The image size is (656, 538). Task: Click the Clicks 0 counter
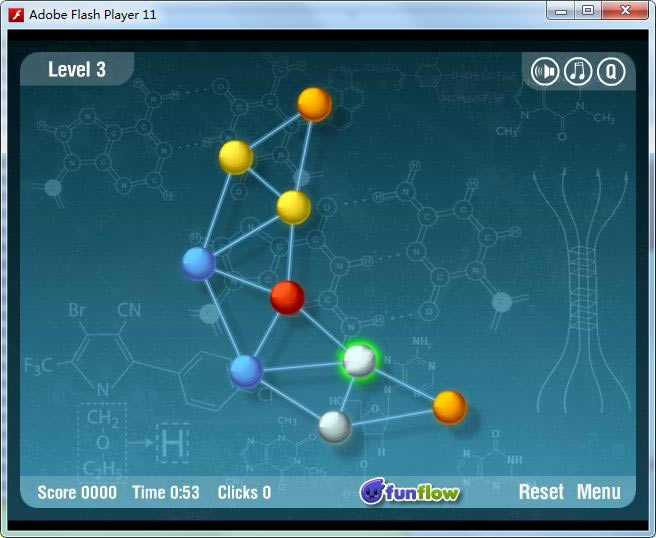pos(244,492)
